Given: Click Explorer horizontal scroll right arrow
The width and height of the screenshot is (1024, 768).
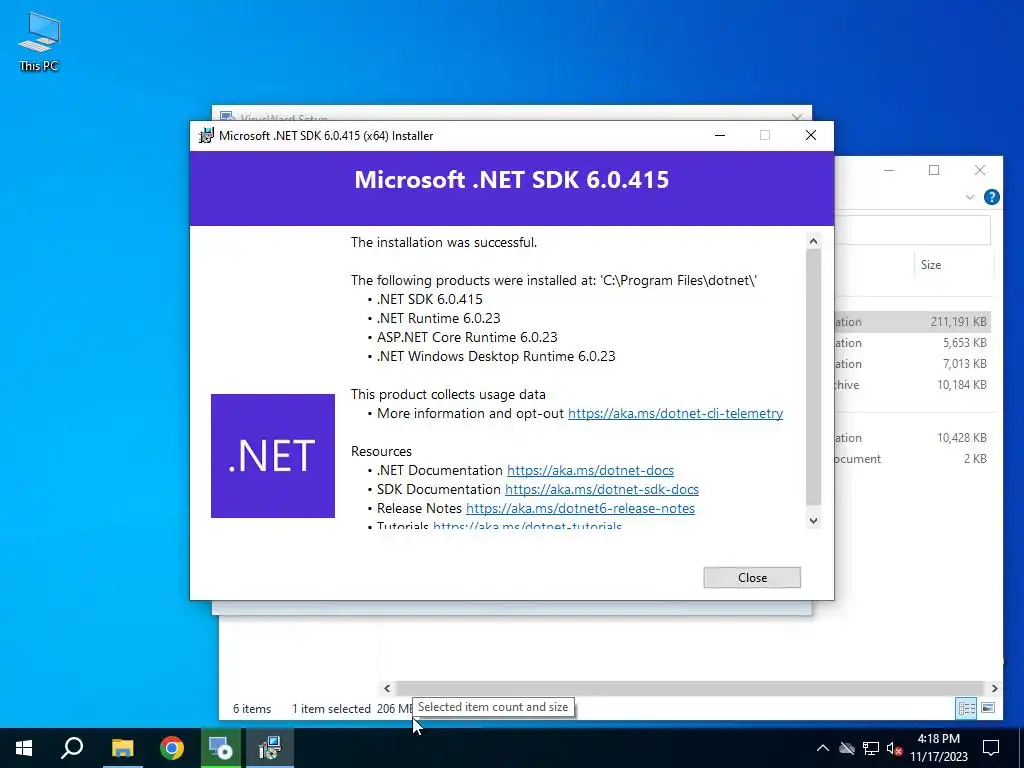Looking at the screenshot, I should click(994, 688).
